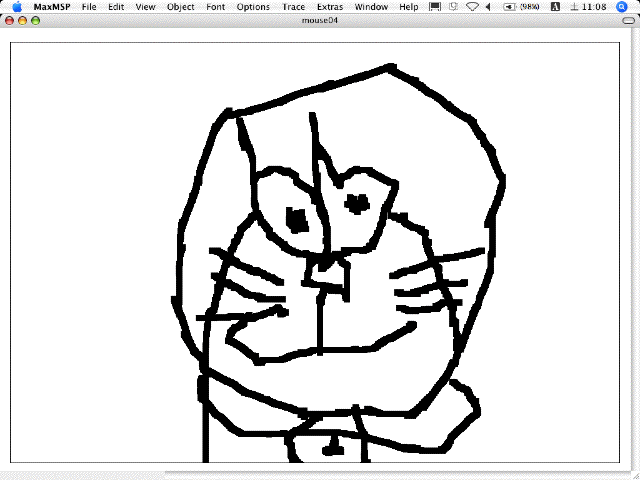Open the File menu
Viewport: 640px width, 480px height.
(x=89, y=7)
